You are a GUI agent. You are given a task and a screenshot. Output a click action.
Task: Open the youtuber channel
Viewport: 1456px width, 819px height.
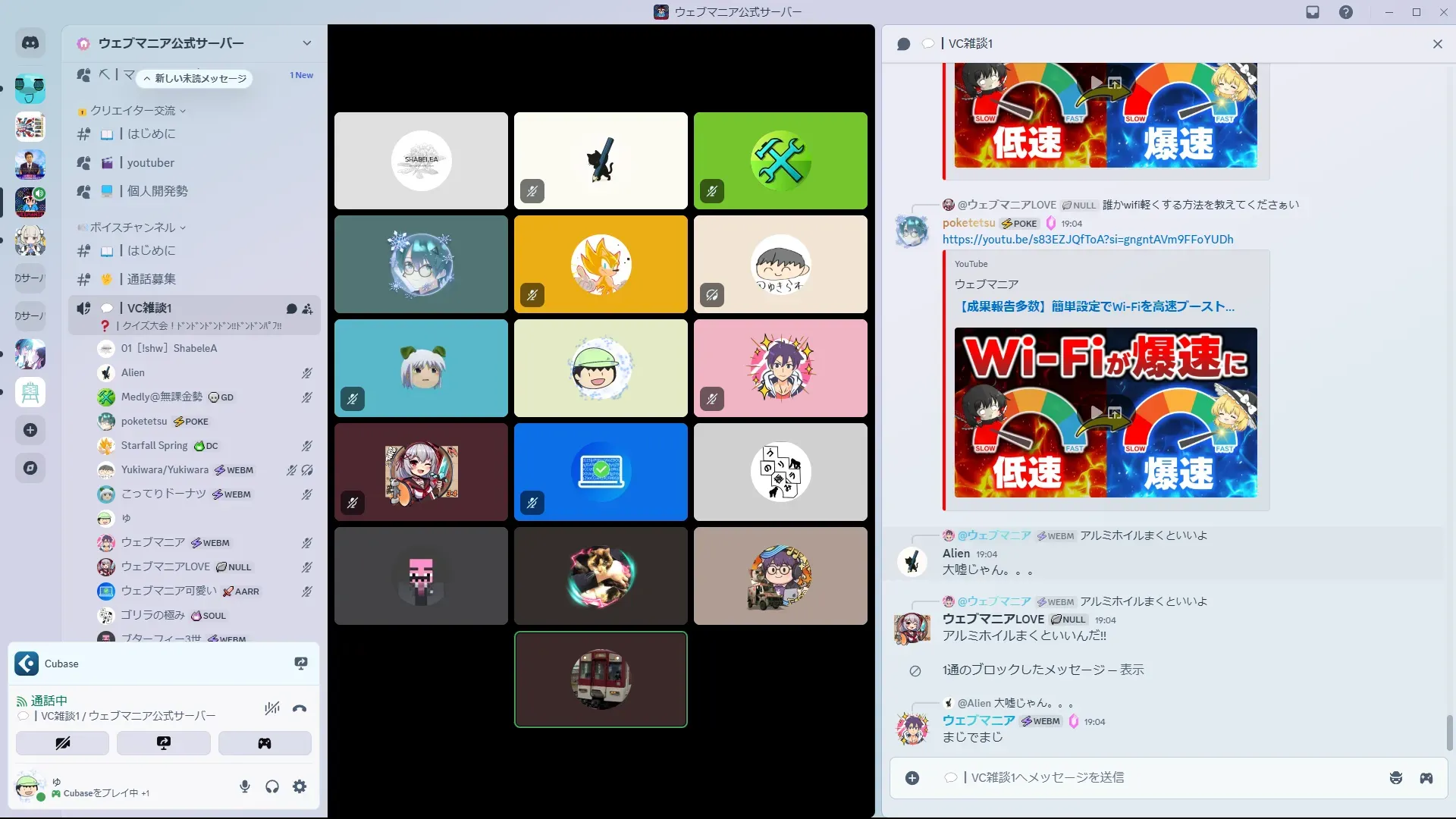point(151,163)
